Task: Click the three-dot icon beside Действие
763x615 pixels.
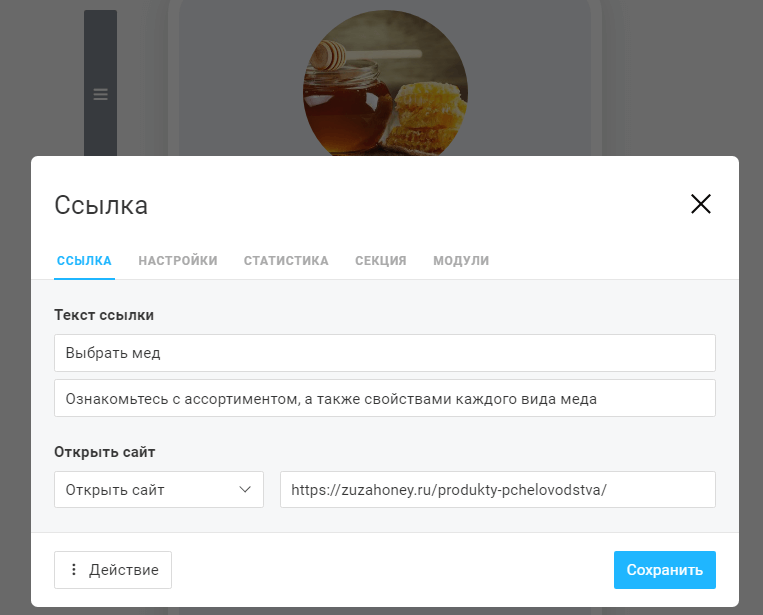Action: click(x=74, y=570)
